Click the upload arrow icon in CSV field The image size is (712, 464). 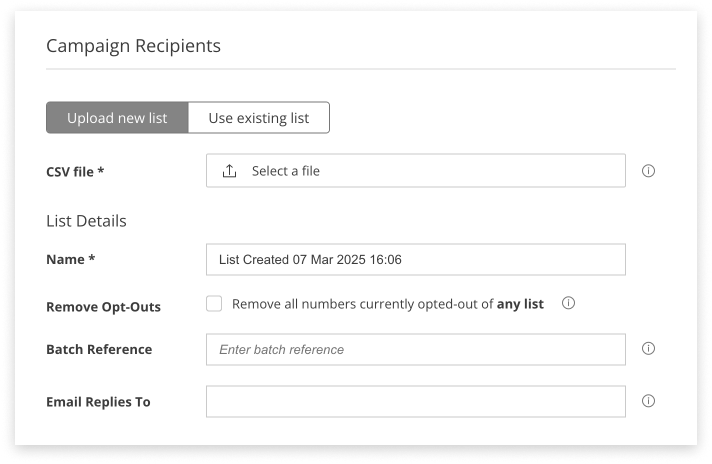(229, 171)
